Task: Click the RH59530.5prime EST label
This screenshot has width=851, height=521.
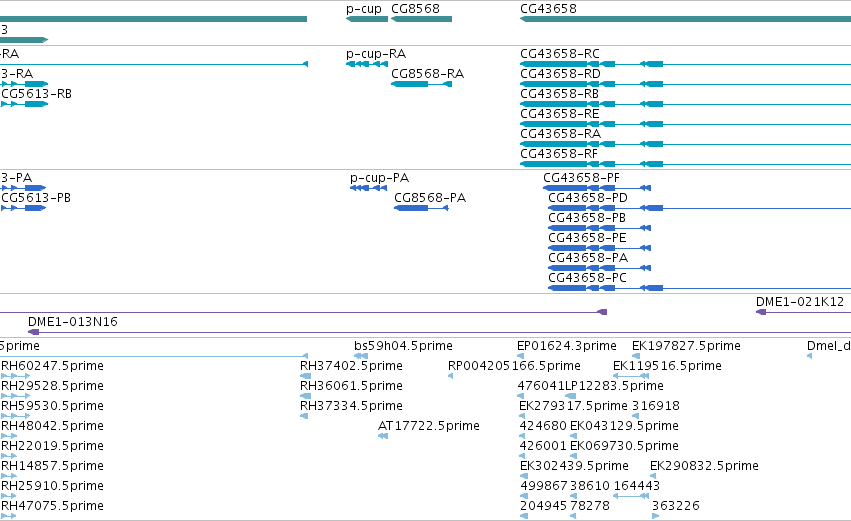Action: (x=52, y=406)
